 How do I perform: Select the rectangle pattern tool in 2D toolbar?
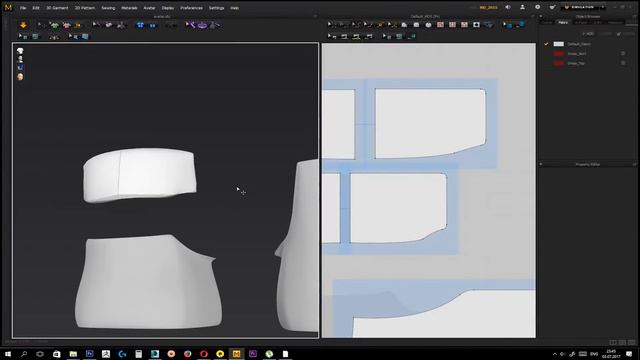click(416, 25)
